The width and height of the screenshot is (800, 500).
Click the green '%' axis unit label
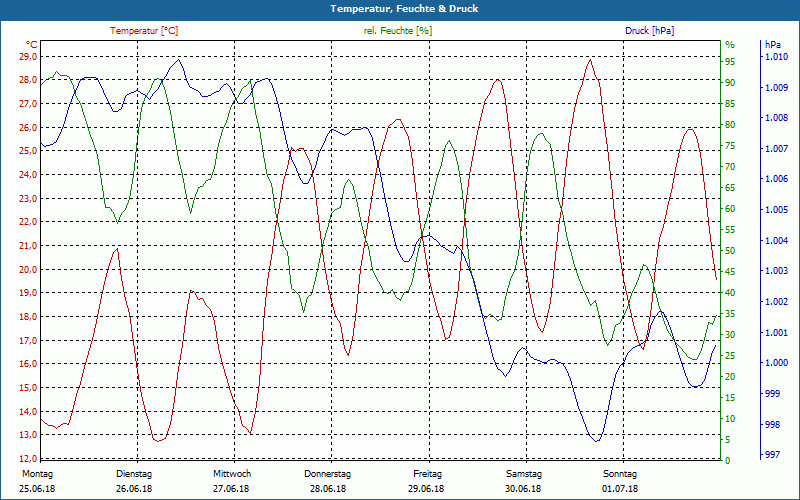[x=730, y=45]
